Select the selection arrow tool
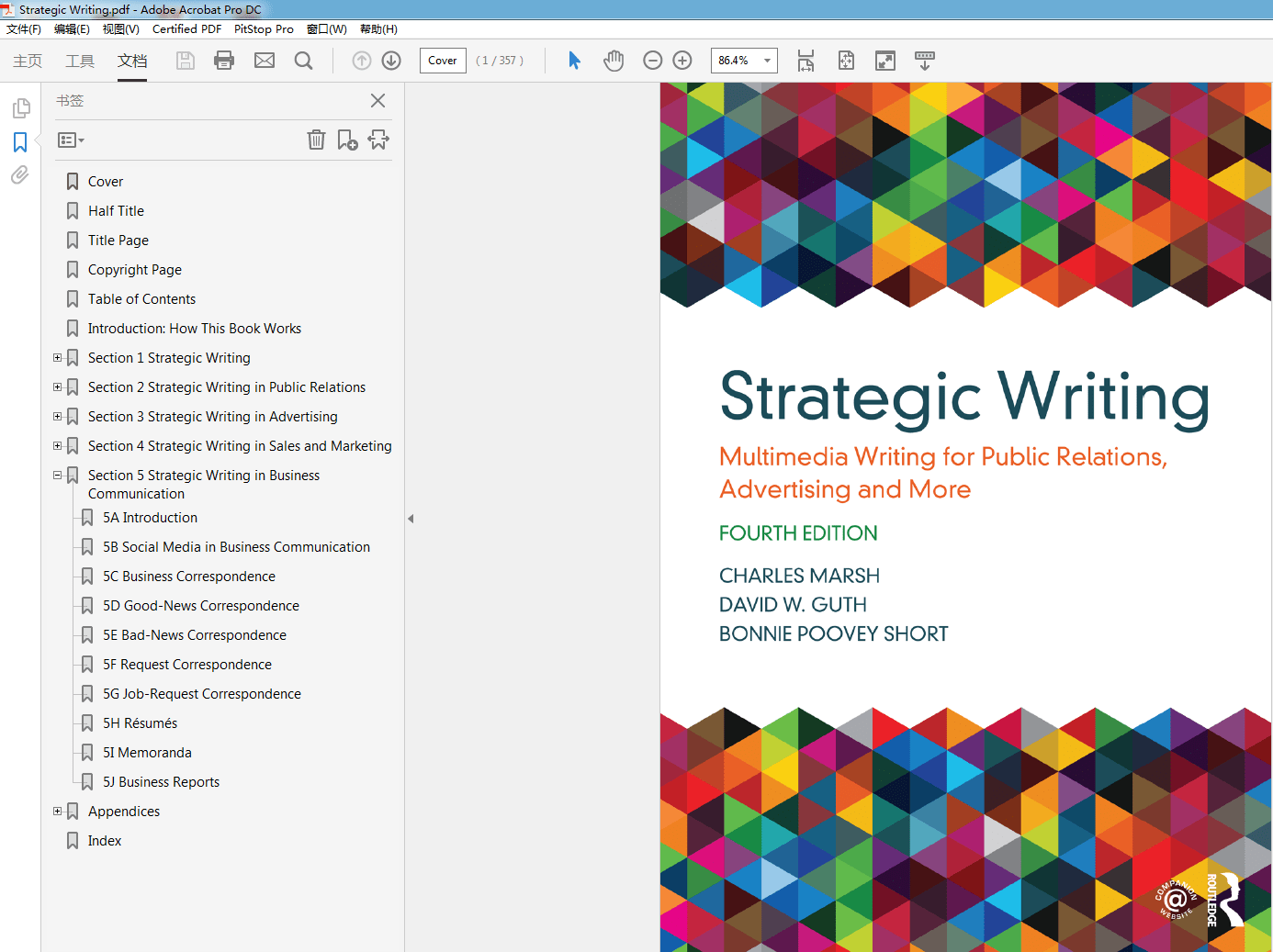Viewport: 1273px width, 952px height. click(573, 60)
